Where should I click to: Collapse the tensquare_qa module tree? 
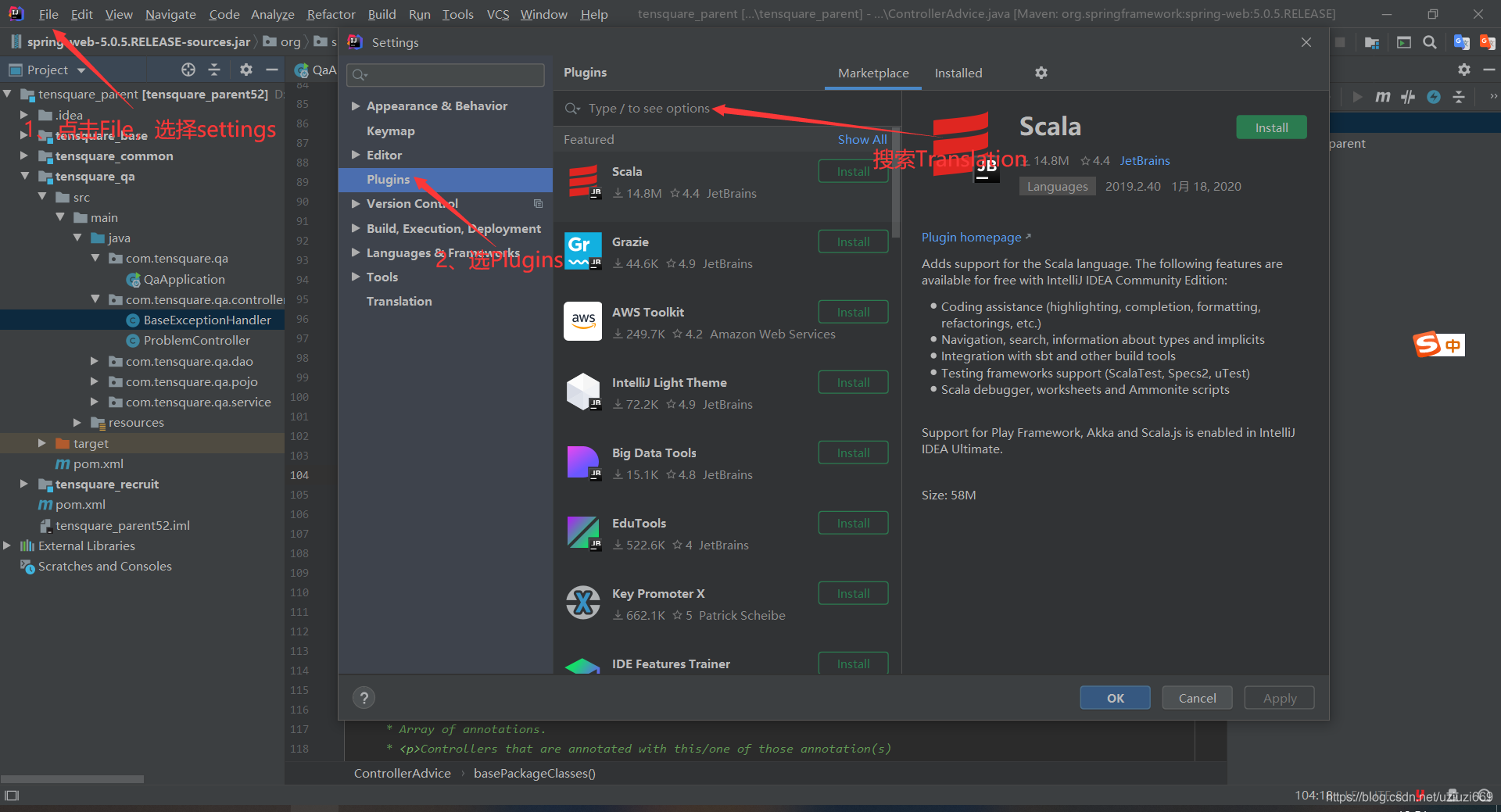point(25,176)
